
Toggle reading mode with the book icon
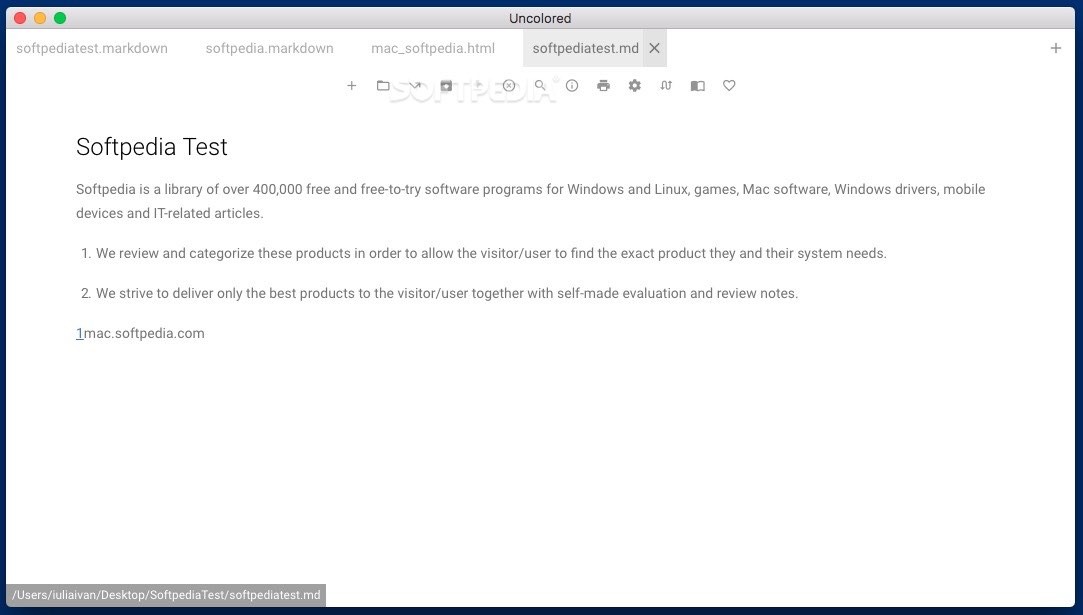pos(698,86)
